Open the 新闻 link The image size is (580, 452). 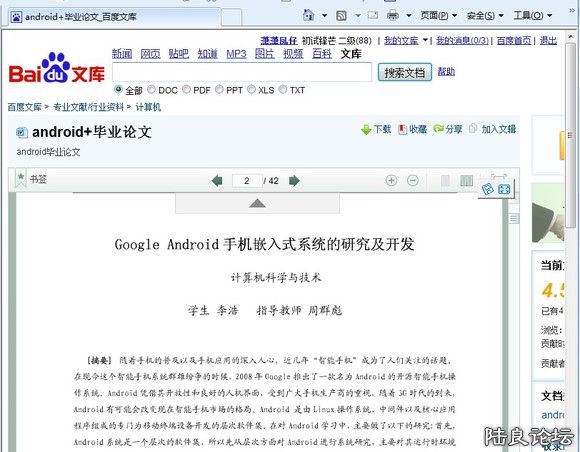122,54
